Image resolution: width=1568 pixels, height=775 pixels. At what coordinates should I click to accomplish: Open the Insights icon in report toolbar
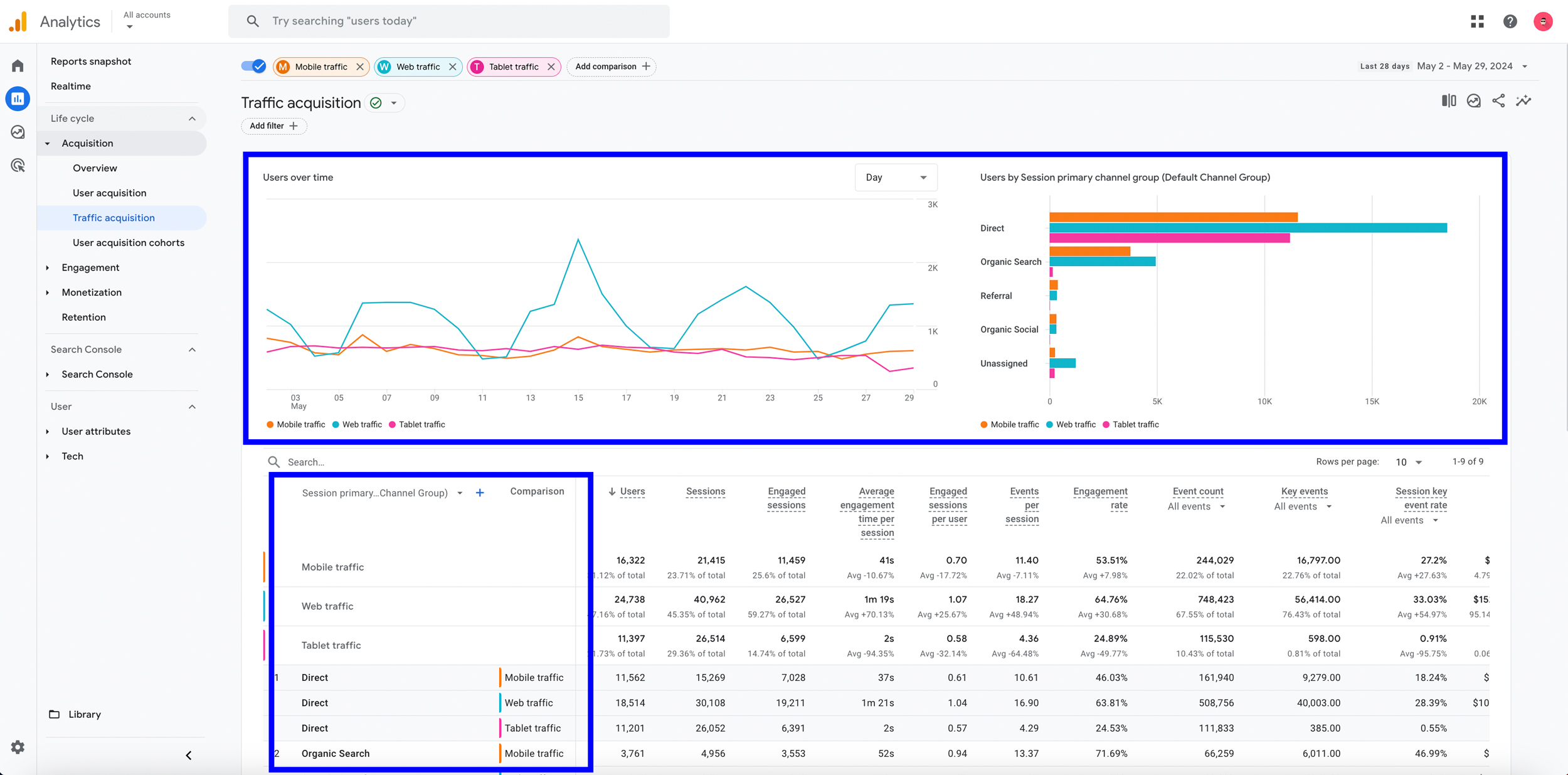click(1474, 100)
